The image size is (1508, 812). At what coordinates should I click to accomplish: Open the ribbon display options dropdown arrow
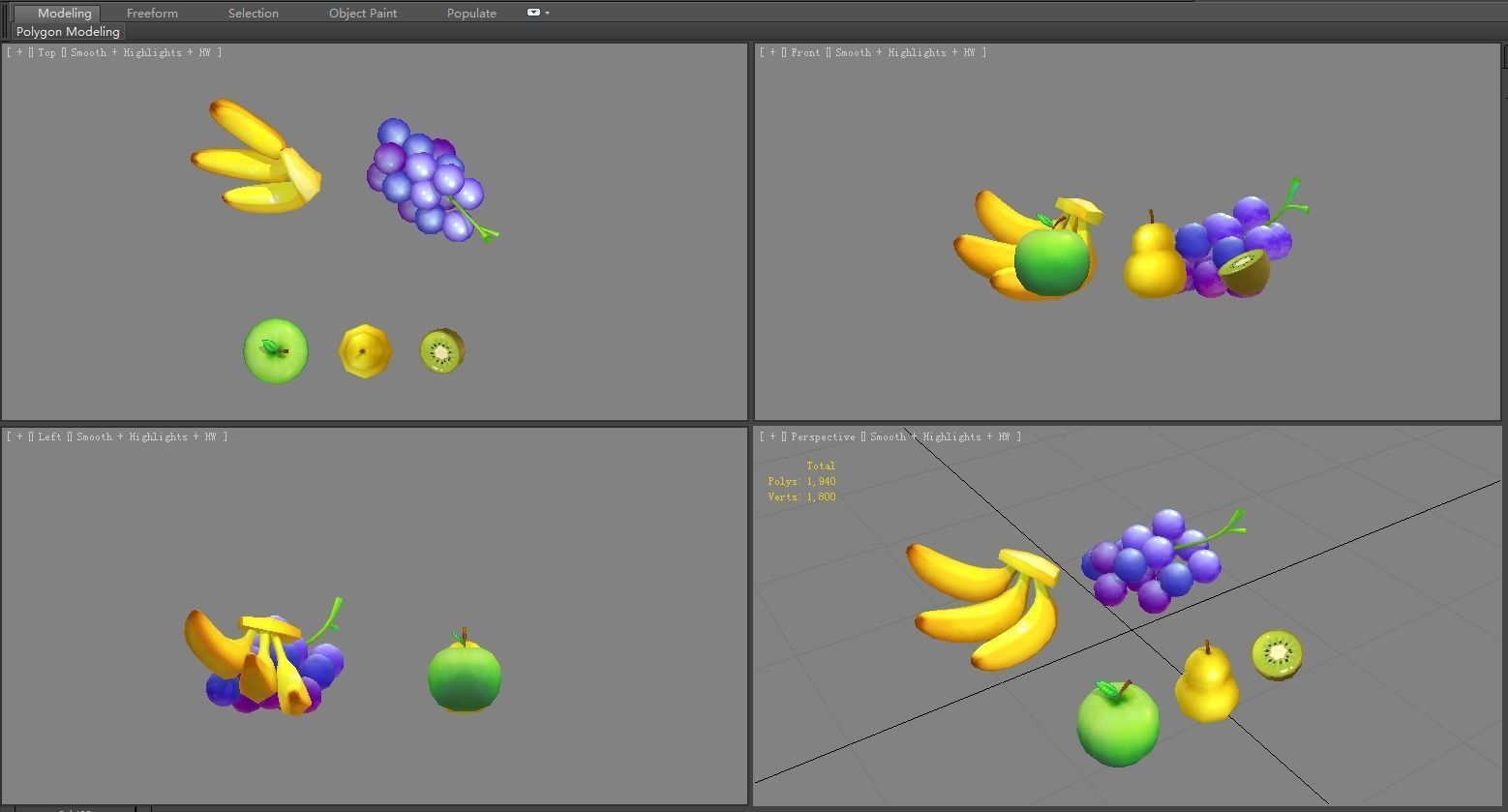coord(547,14)
